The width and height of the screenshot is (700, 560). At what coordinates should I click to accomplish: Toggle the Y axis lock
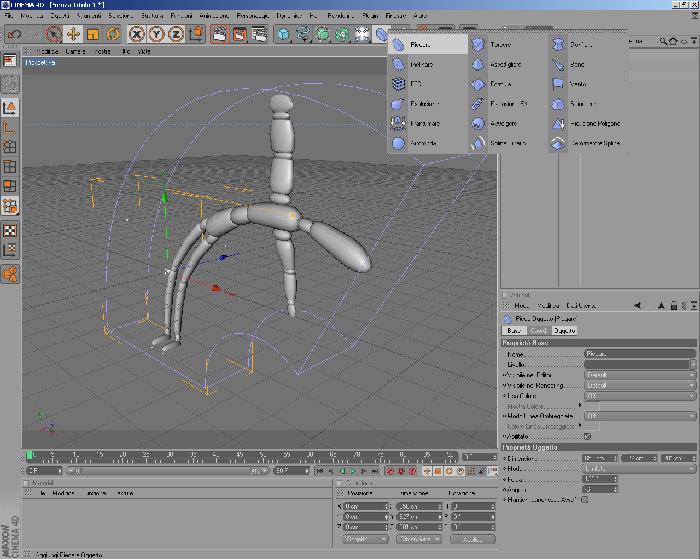(x=156, y=34)
